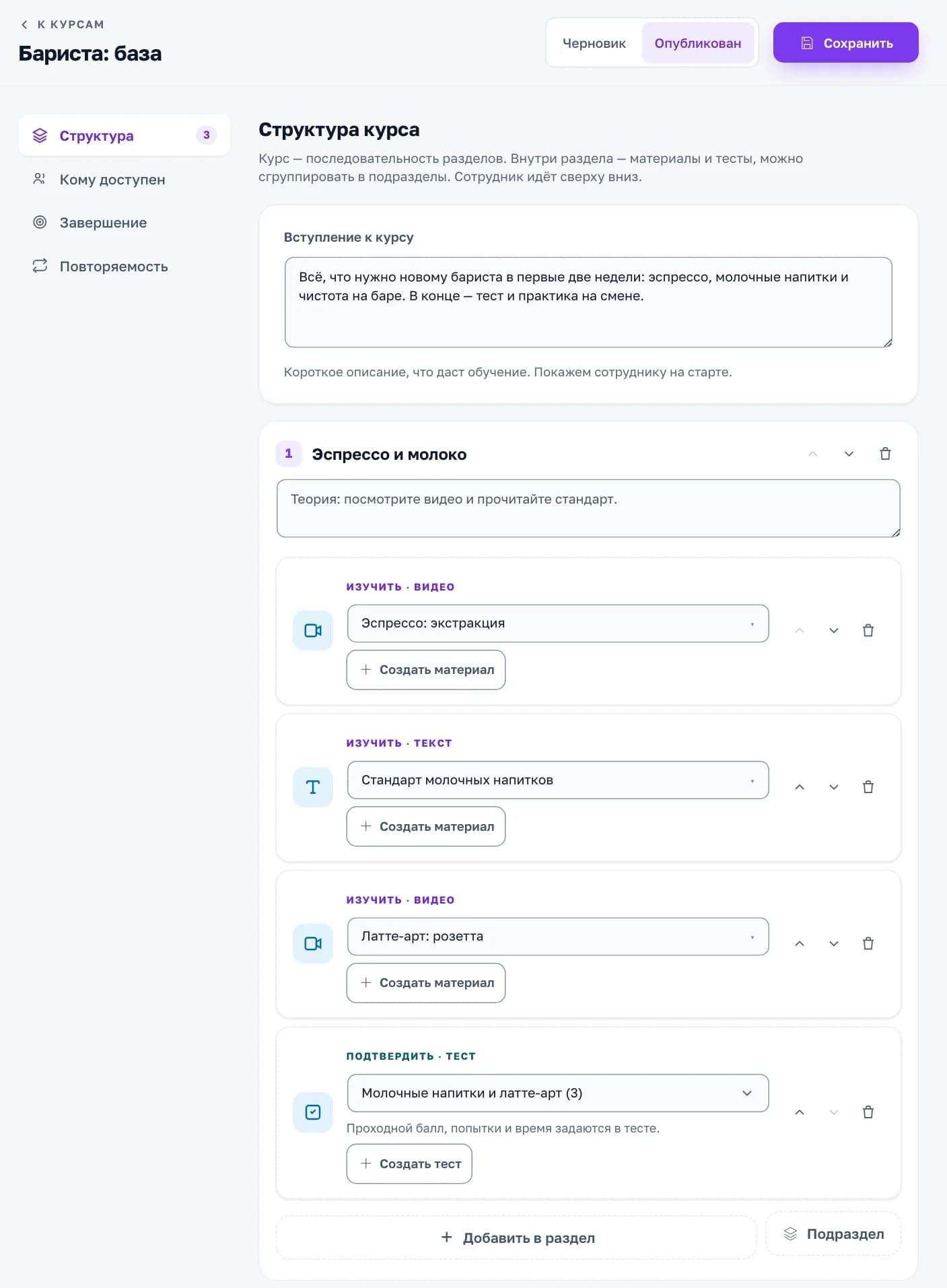Image resolution: width=947 pixels, height=1288 pixels.
Task: Delete the Молочные напитки test item
Action: pos(868,1112)
